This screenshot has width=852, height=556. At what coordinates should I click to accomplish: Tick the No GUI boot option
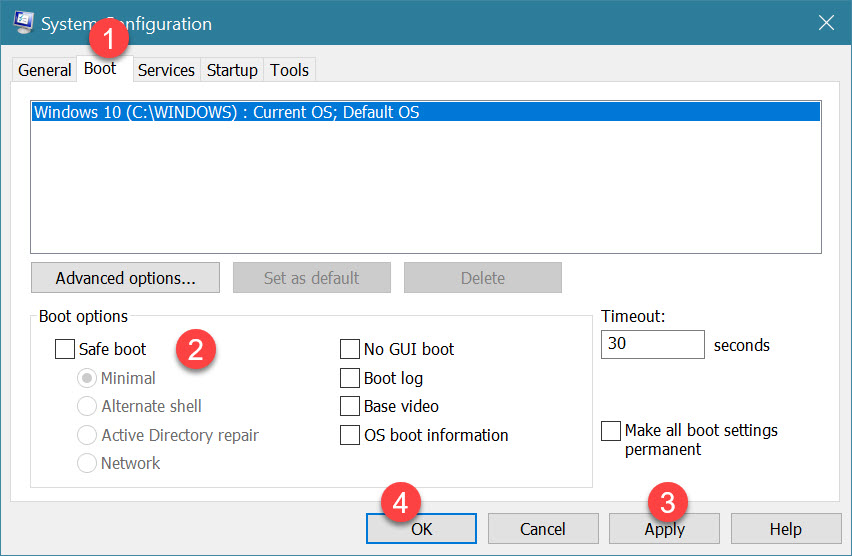(x=350, y=349)
